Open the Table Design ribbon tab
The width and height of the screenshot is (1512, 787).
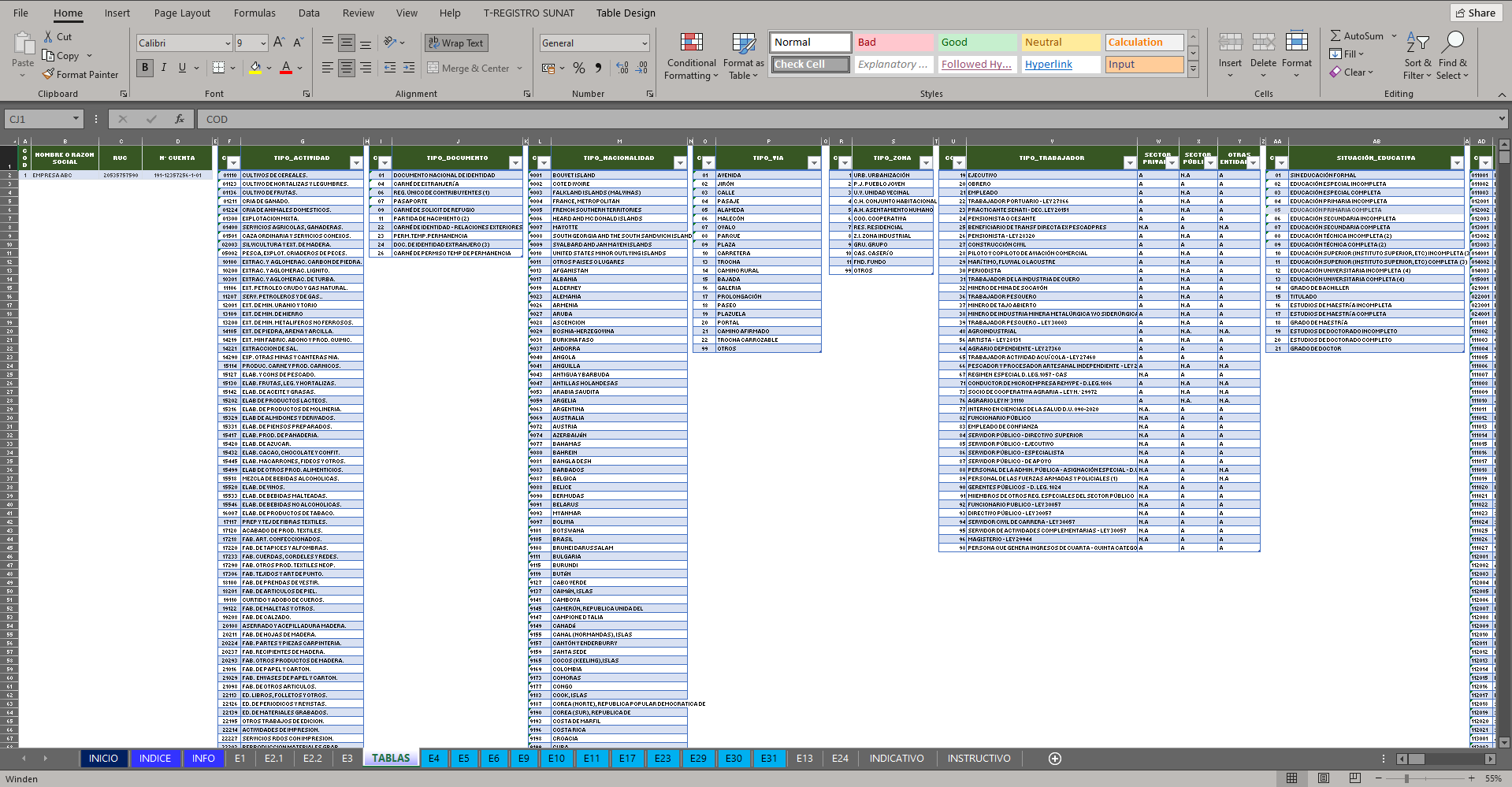click(x=626, y=13)
